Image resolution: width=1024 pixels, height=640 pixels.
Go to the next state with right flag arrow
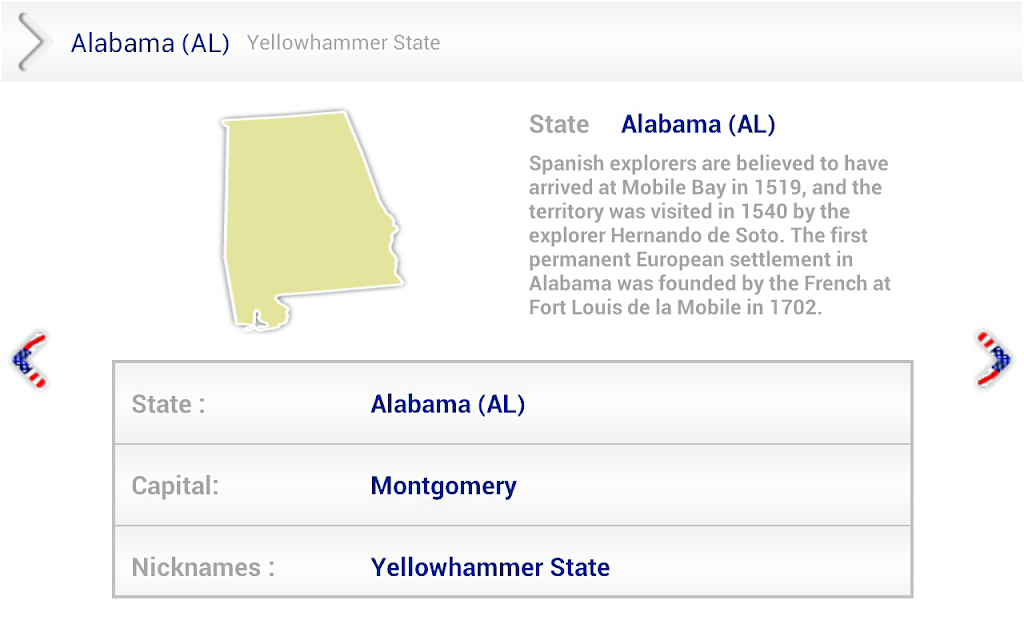(x=993, y=359)
